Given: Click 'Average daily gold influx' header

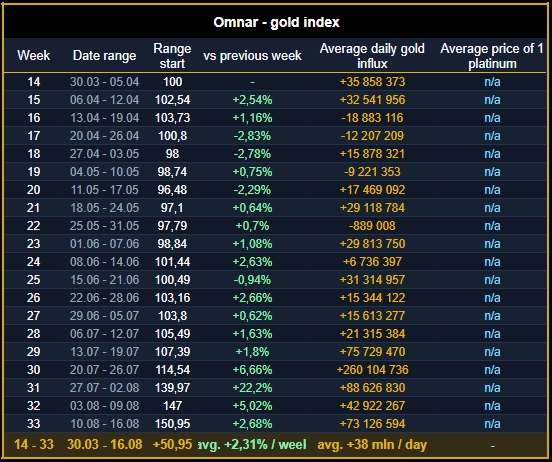Looking at the screenshot, I should click(x=372, y=56).
